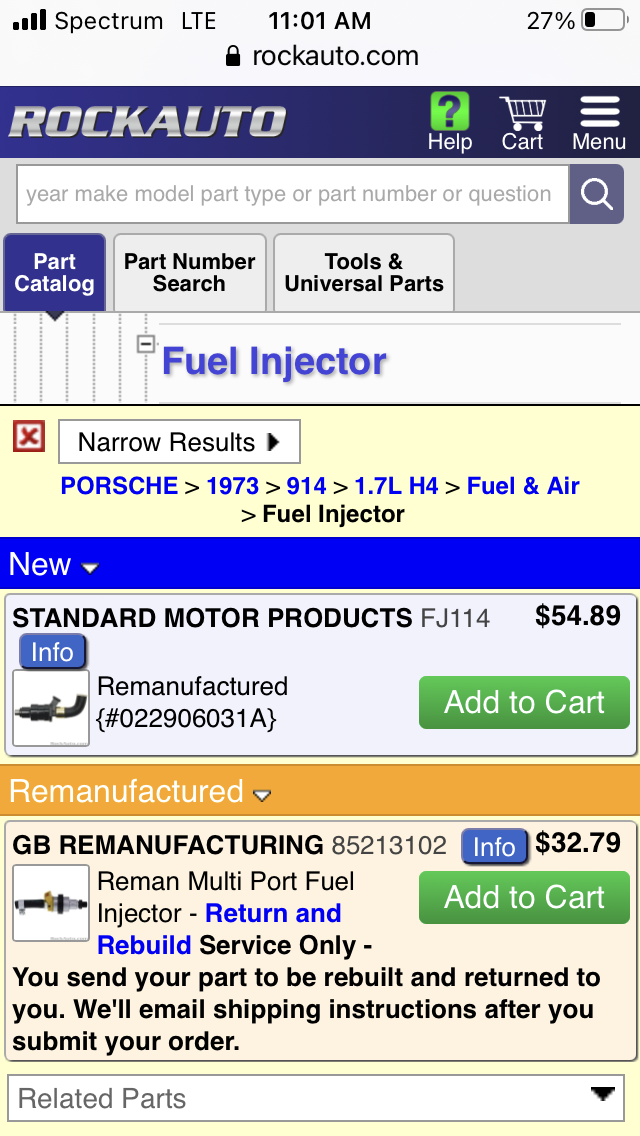The height and width of the screenshot is (1136, 640).
Task: Open the Related Parts dropdown
Action: point(316,1099)
